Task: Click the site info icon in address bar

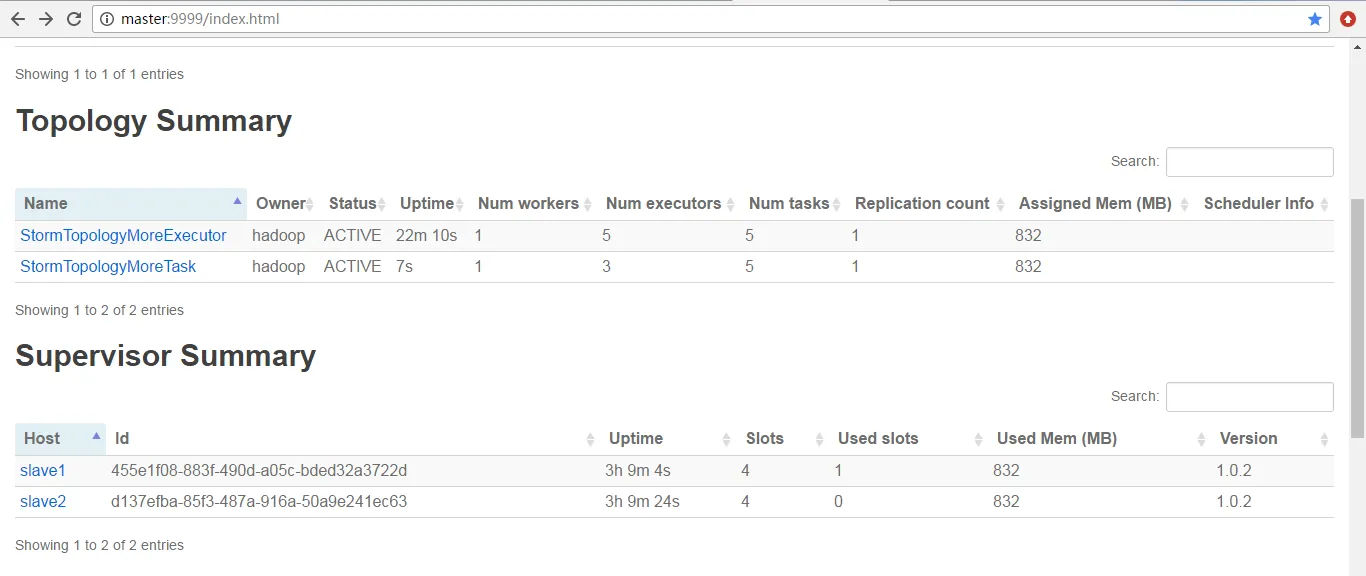Action: point(107,19)
